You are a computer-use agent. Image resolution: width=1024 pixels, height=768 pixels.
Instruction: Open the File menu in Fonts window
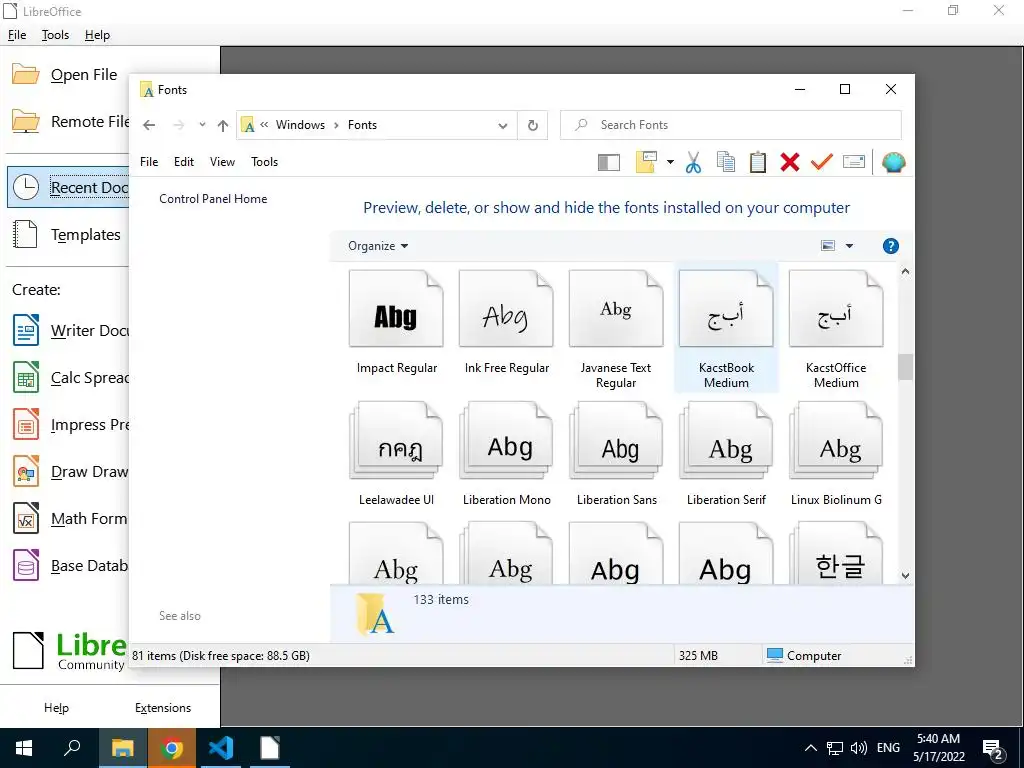pos(149,161)
